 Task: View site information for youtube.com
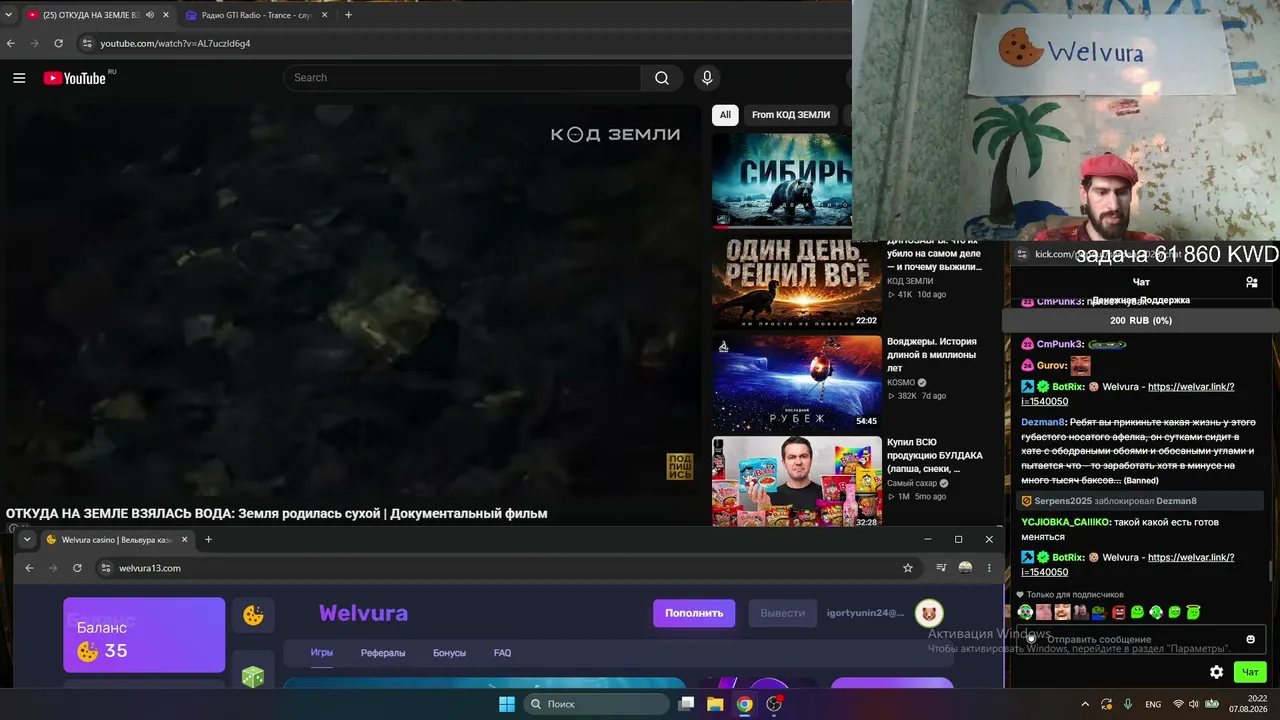pyautogui.click(x=87, y=44)
